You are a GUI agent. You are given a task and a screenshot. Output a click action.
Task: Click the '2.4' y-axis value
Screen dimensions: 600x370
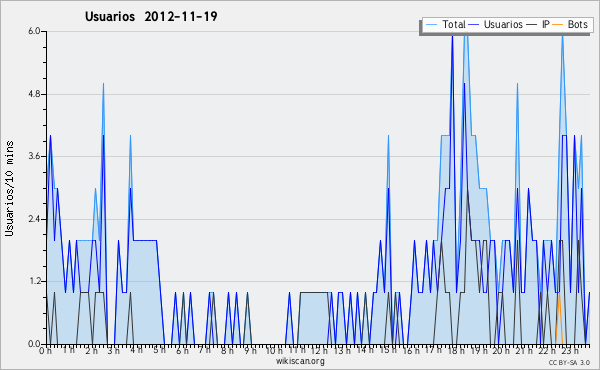point(34,219)
